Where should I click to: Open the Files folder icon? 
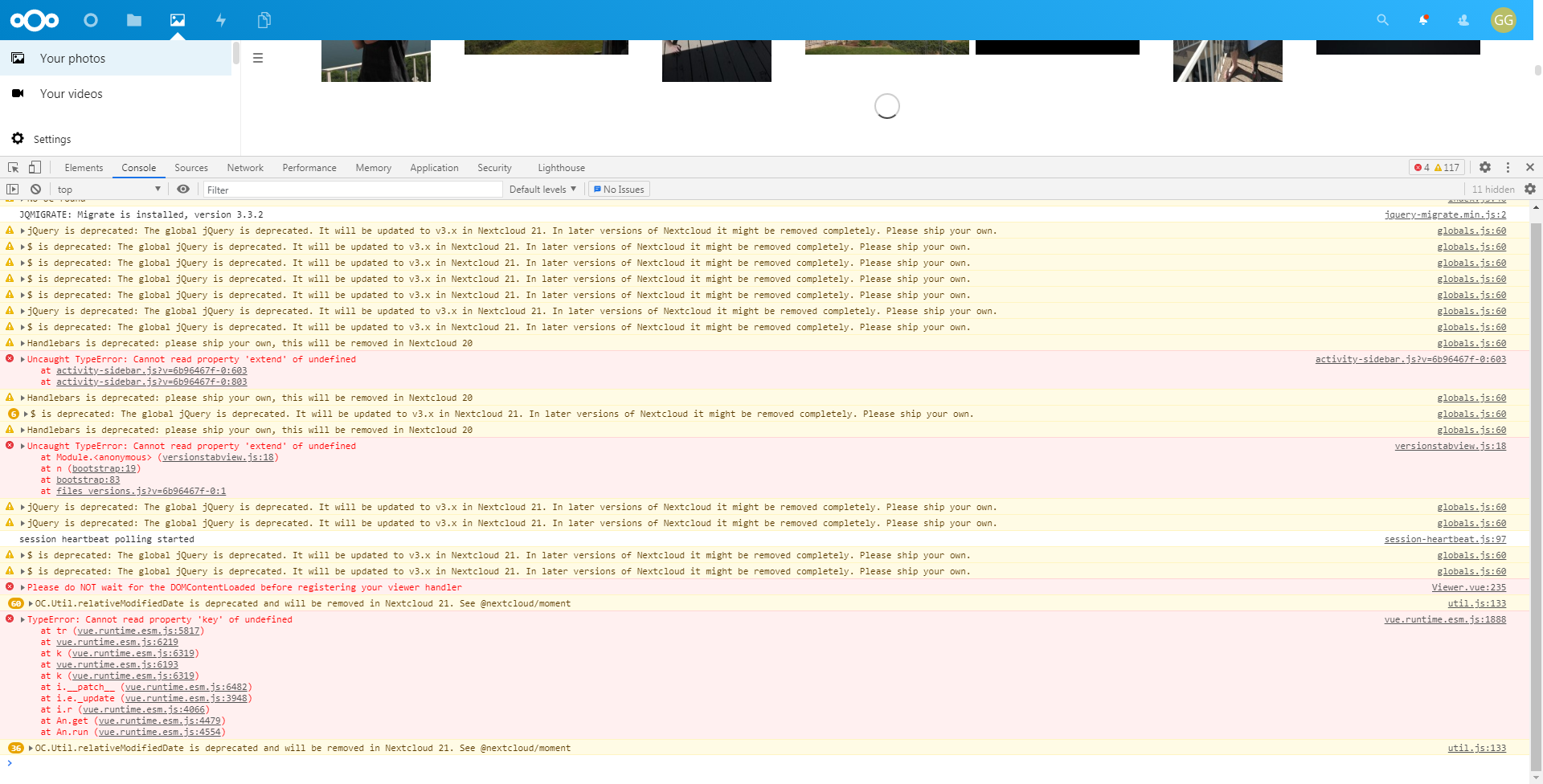point(134,20)
